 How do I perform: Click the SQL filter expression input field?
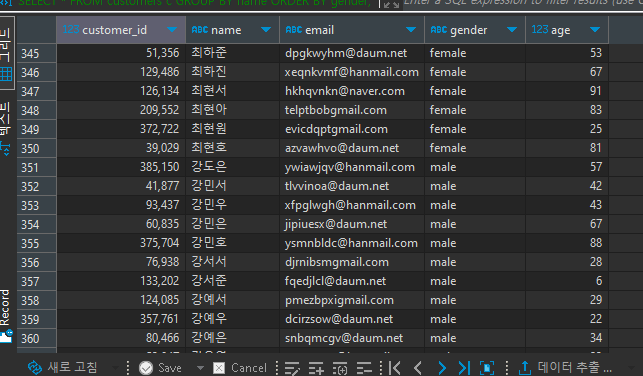pos(522,3)
